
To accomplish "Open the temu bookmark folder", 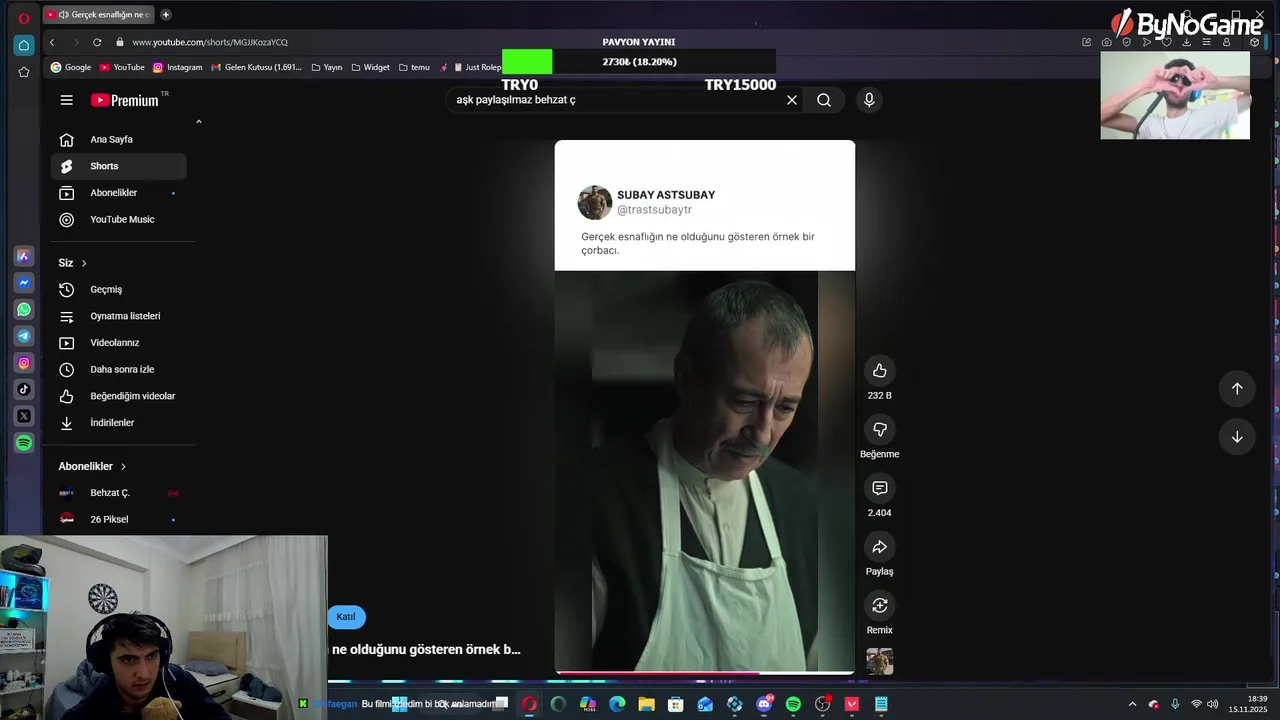I will [414, 67].
